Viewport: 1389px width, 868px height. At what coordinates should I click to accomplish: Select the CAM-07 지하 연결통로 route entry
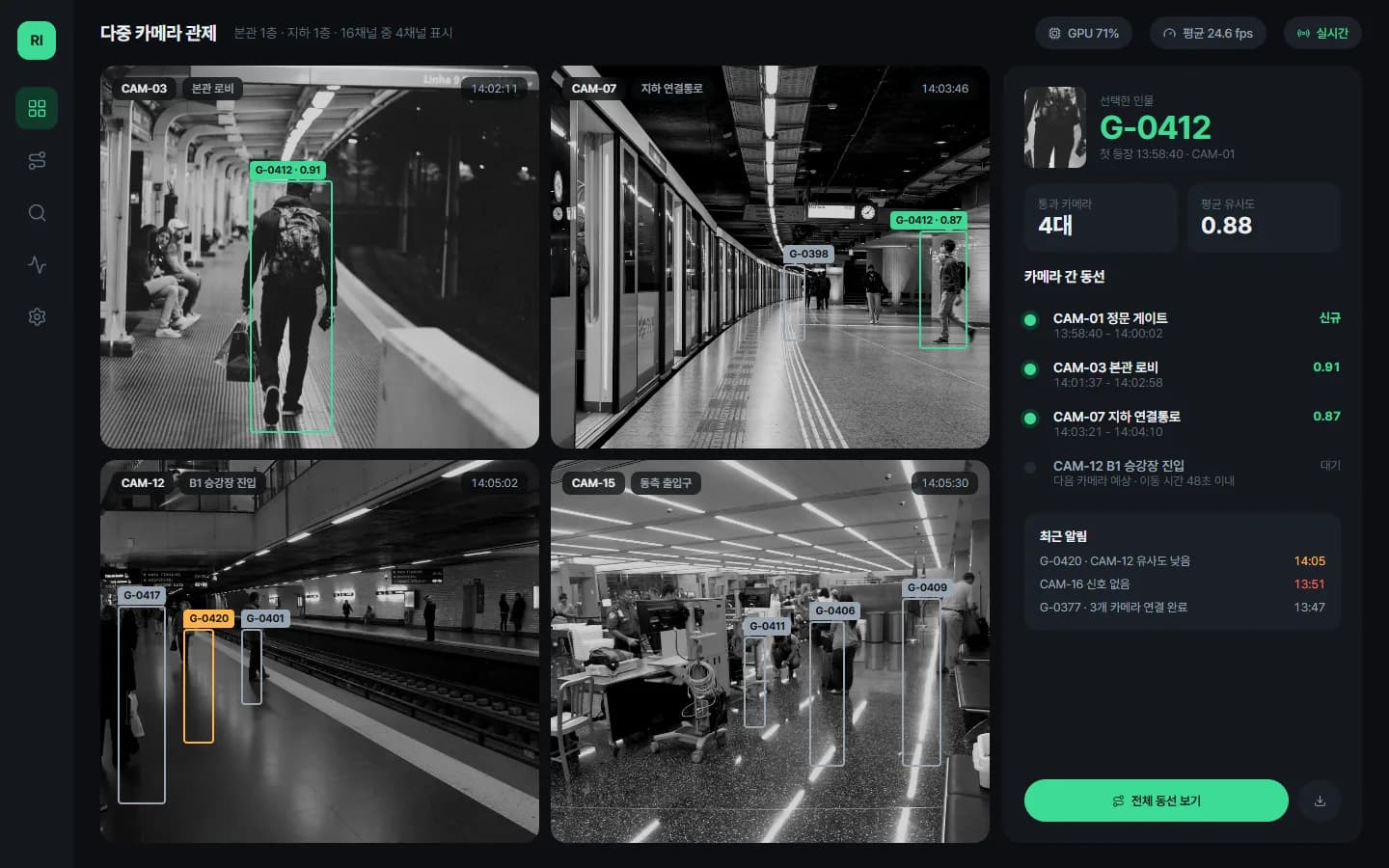[x=1182, y=423]
